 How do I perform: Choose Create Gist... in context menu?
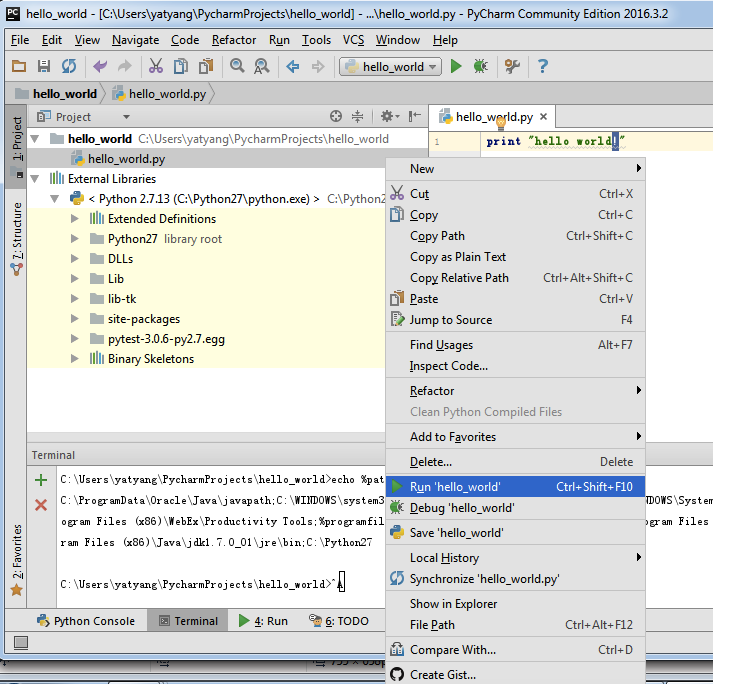[515, 675]
